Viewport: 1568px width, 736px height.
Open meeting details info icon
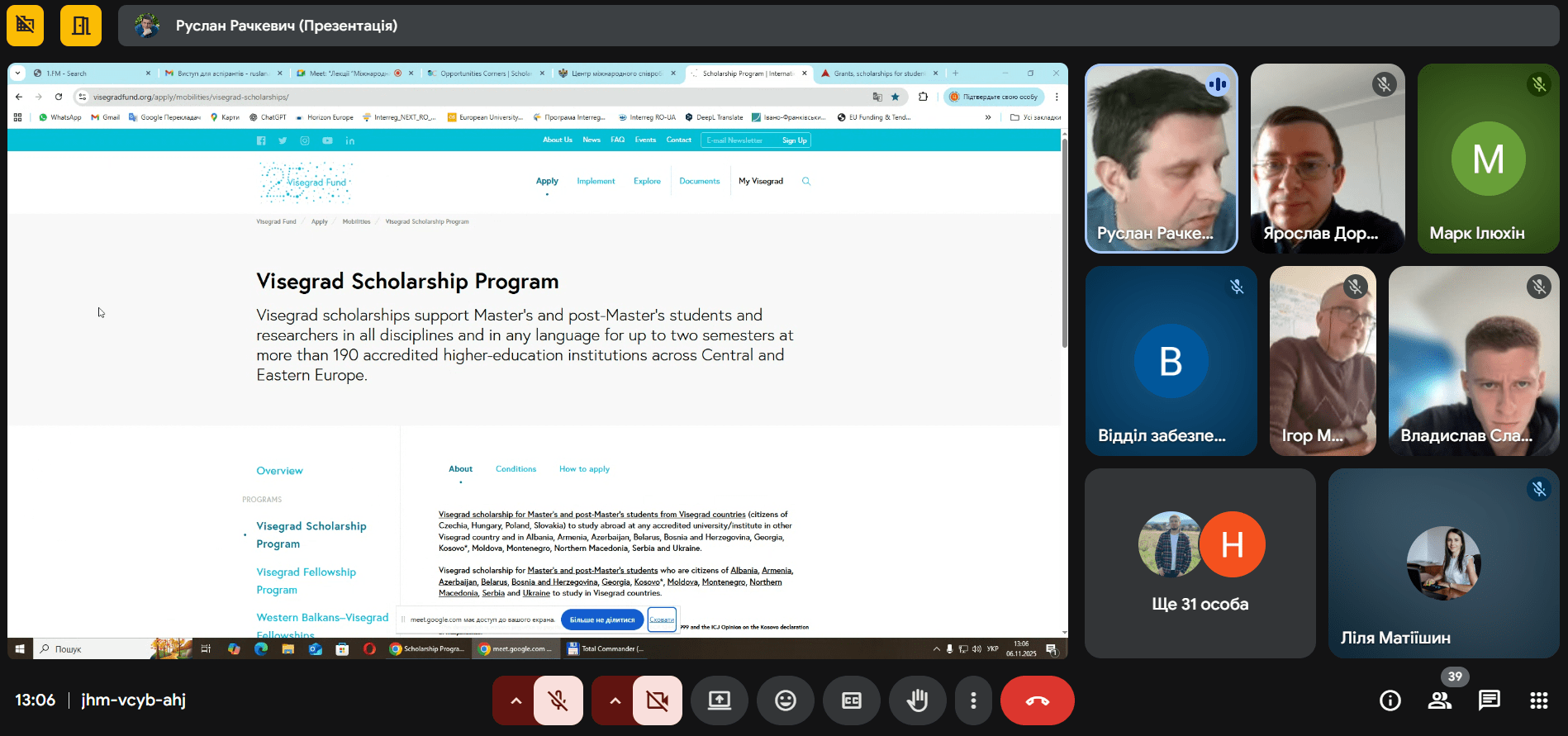point(1390,700)
